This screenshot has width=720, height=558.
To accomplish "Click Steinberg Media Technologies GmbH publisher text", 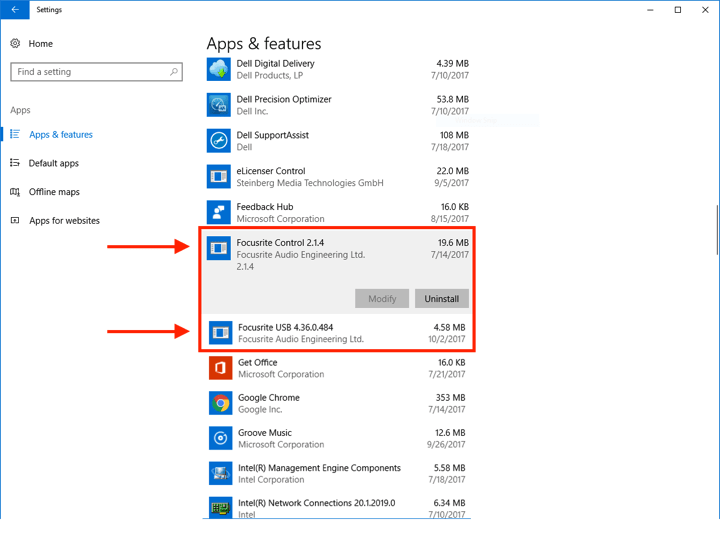I will pos(310,183).
